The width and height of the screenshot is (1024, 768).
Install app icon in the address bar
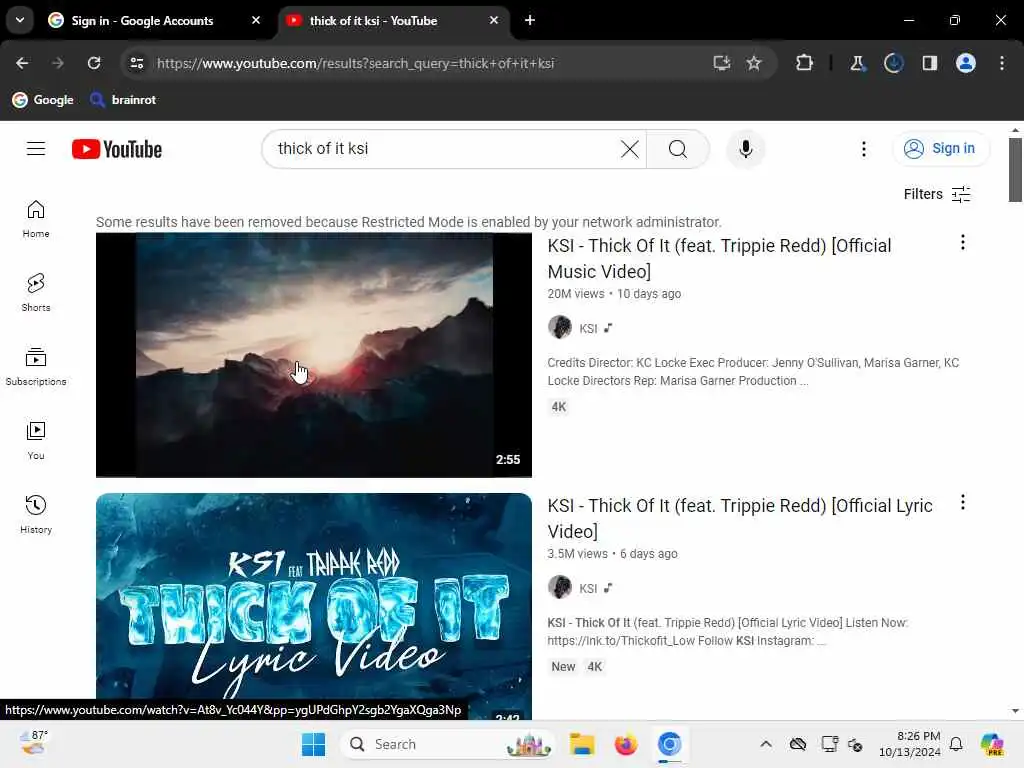(721, 63)
